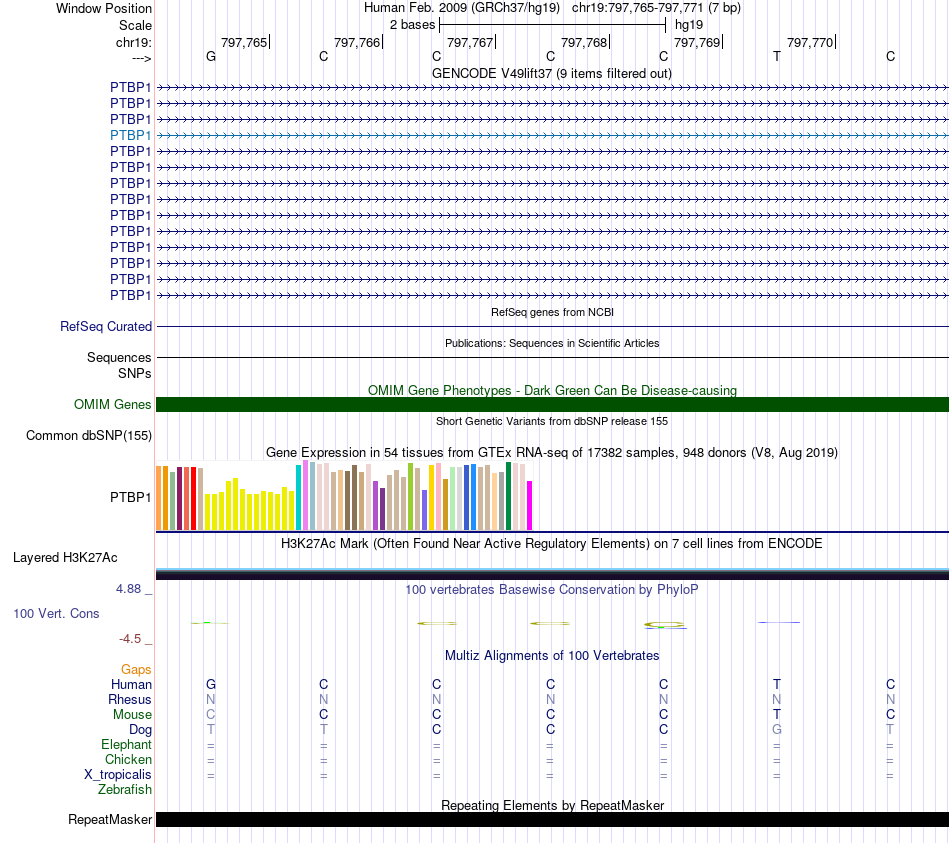Screen dimensions: 950x843
Task: Click the 'Common dbSNP(155)' track label
Action: [x=88, y=435]
